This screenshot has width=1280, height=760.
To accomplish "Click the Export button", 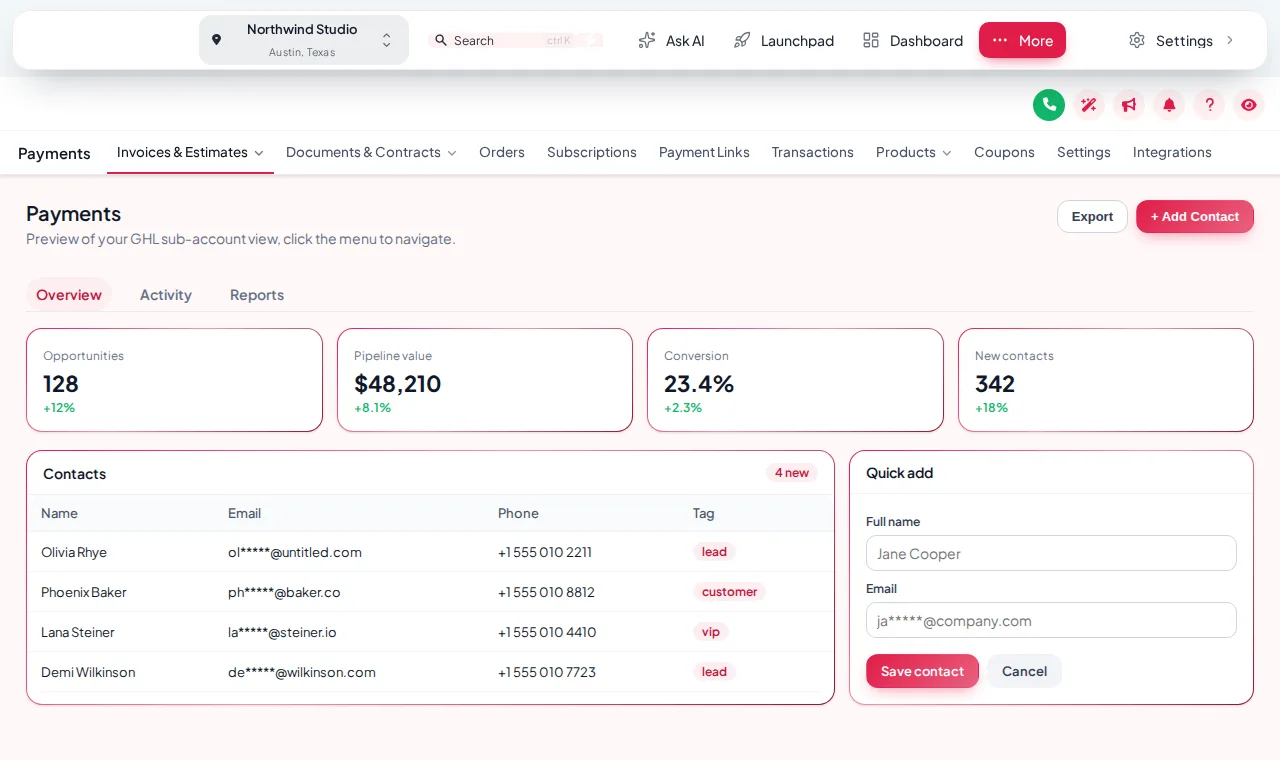I will [x=1092, y=216].
